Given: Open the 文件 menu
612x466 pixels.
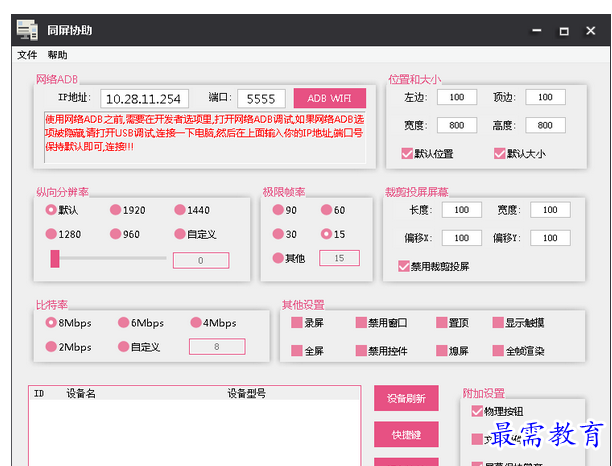Looking at the screenshot, I should pyautogui.click(x=27, y=55).
